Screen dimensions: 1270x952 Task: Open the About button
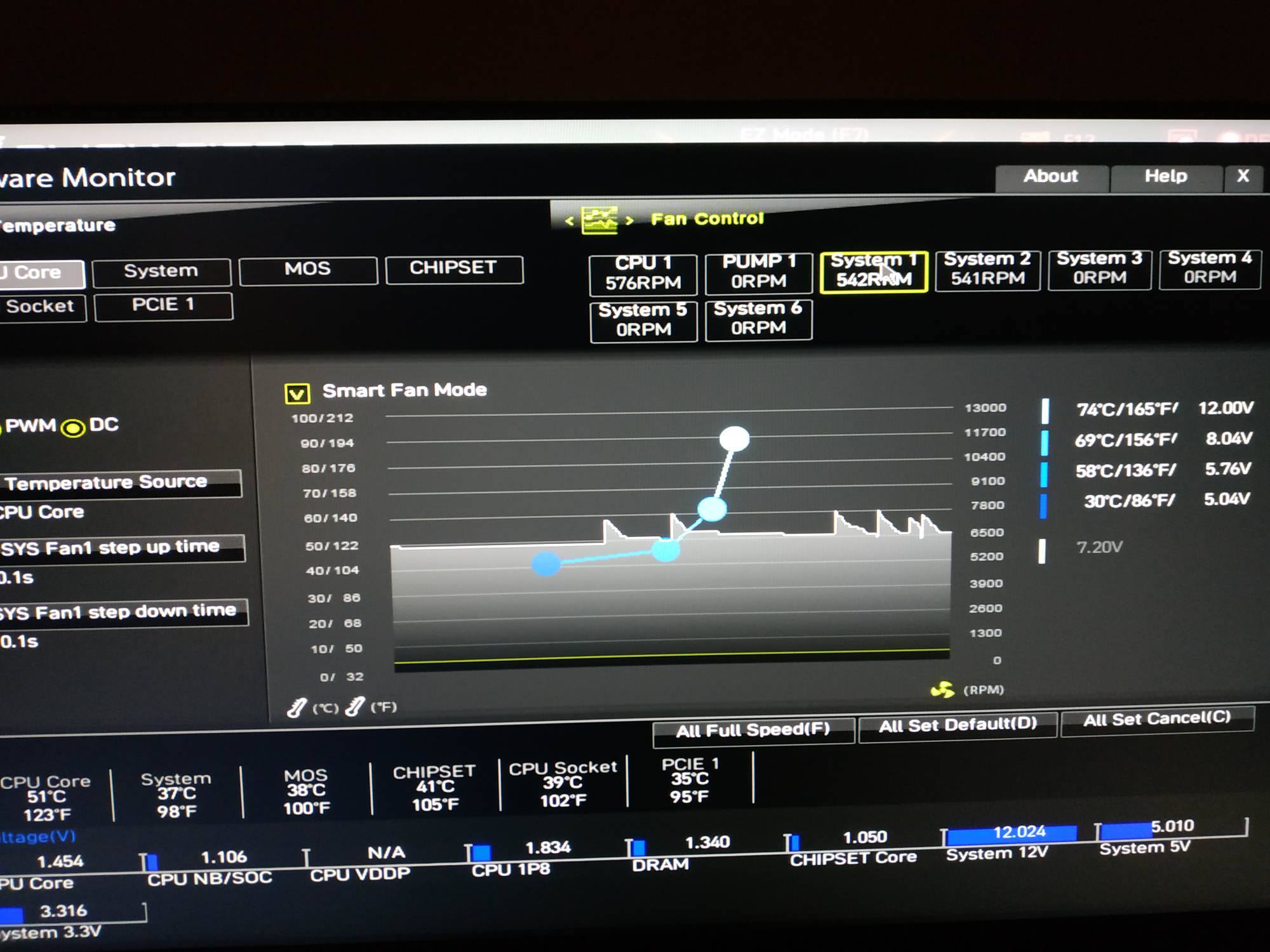click(x=1052, y=178)
